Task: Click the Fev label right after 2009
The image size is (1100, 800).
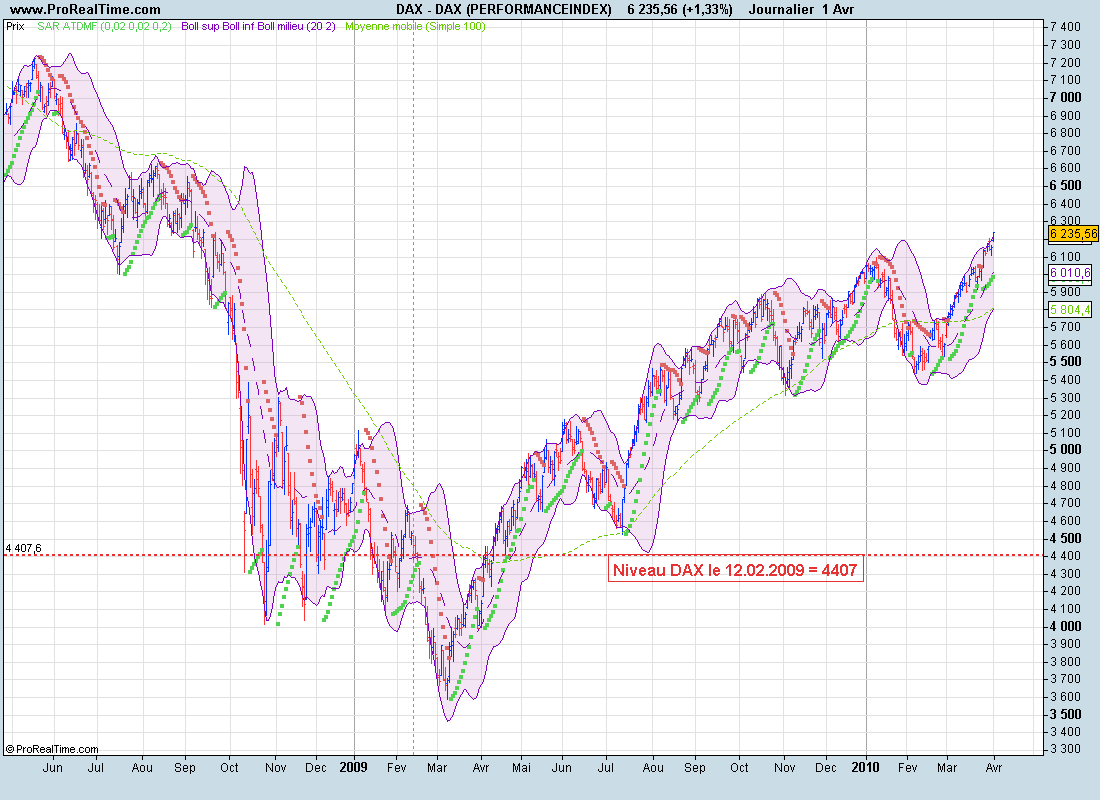Action: (397, 768)
